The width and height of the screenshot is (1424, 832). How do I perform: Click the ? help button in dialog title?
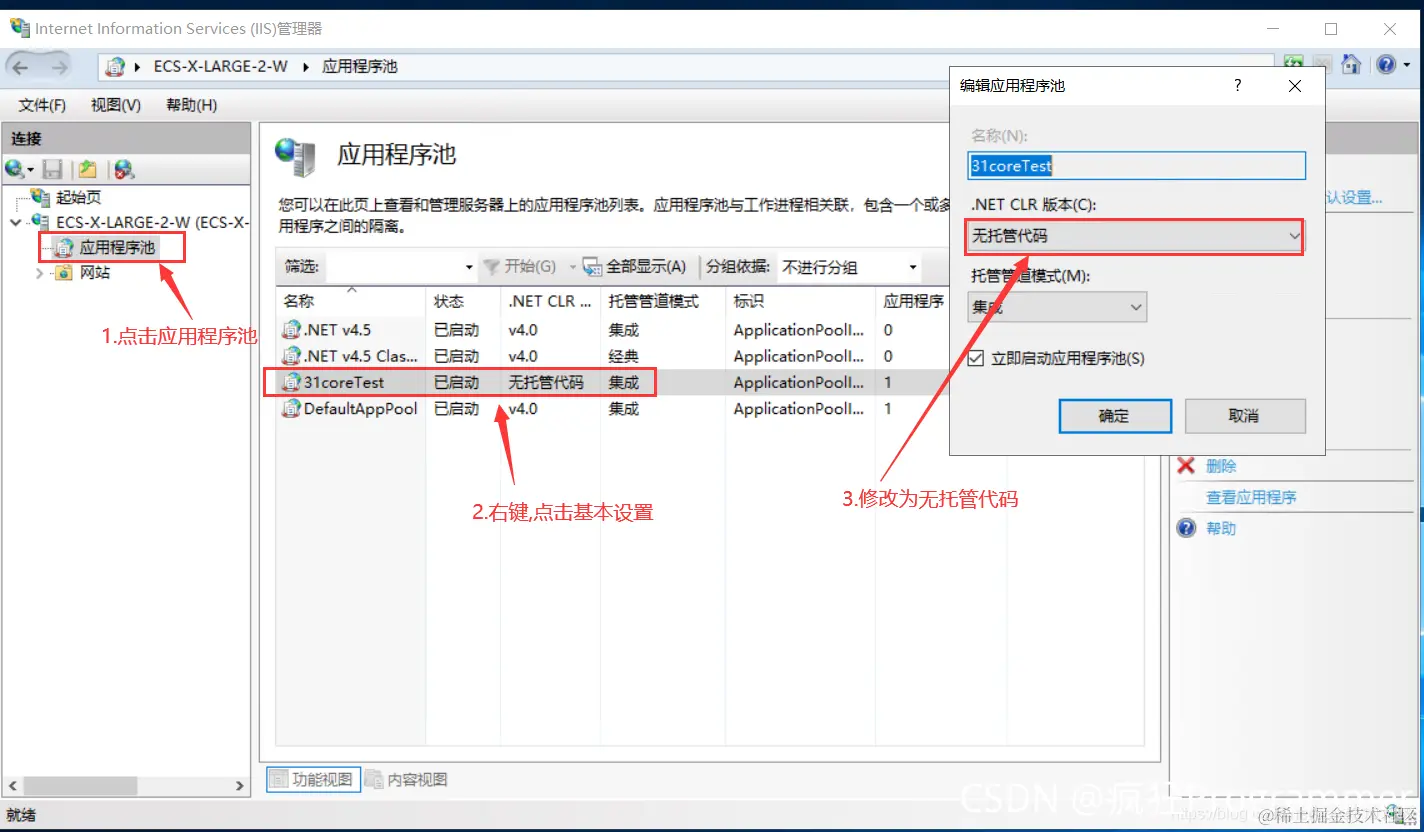tap(1238, 86)
